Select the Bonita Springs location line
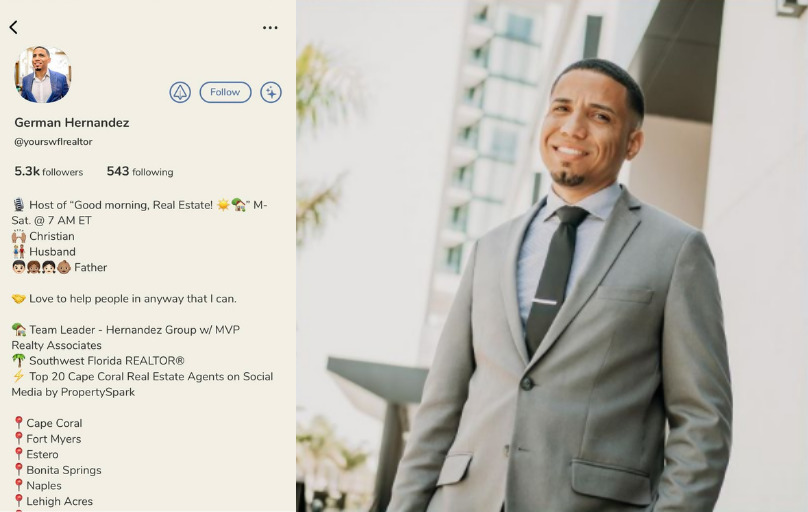This screenshot has width=808, height=512. pos(58,470)
